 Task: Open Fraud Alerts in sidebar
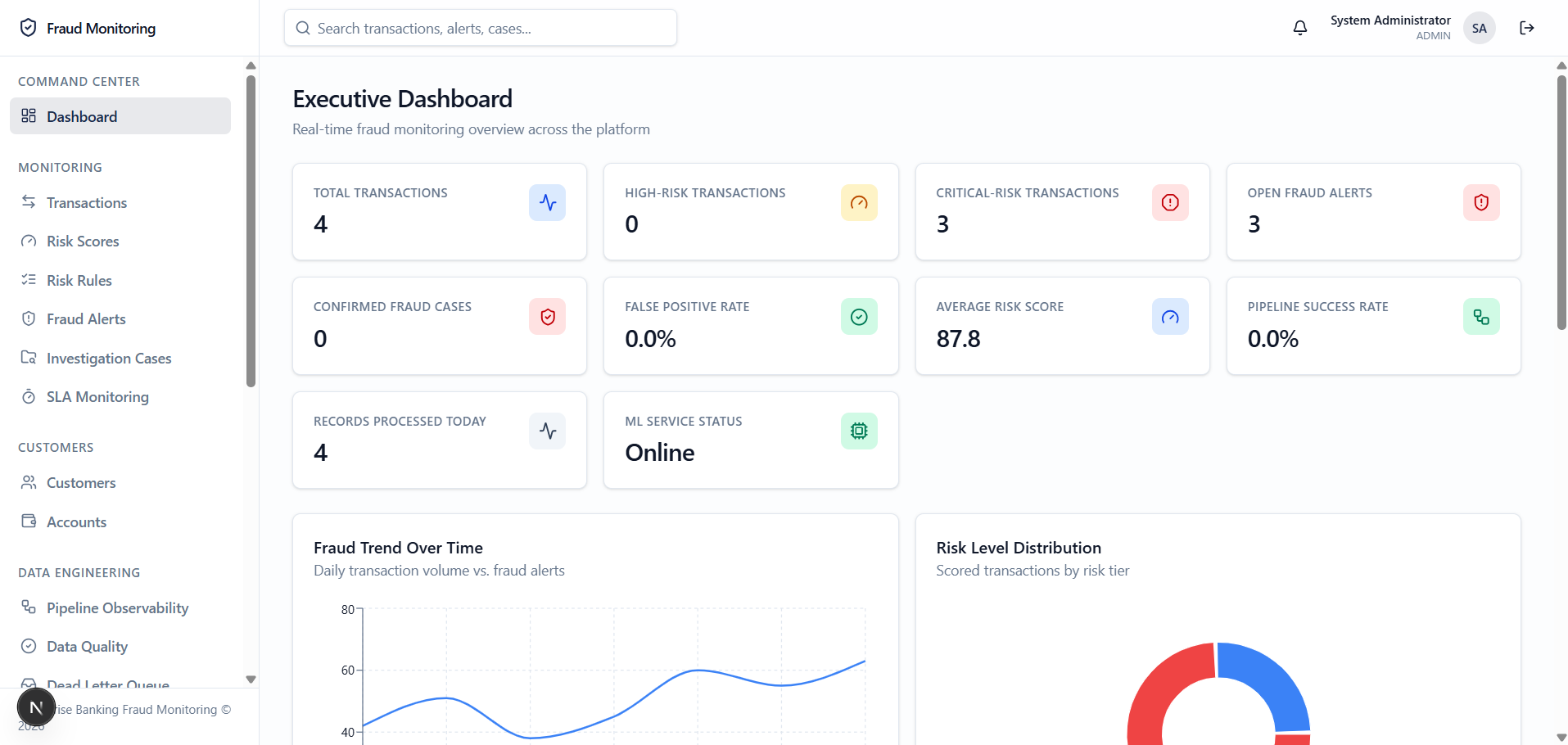coord(120,319)
